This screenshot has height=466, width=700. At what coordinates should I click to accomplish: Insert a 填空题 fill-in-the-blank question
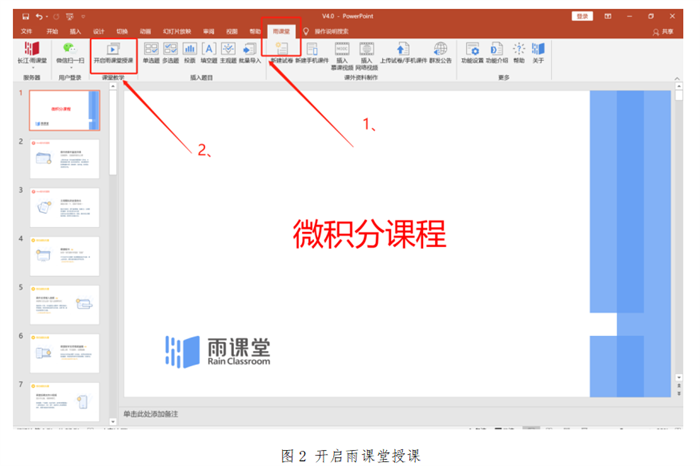click(209, 53)
